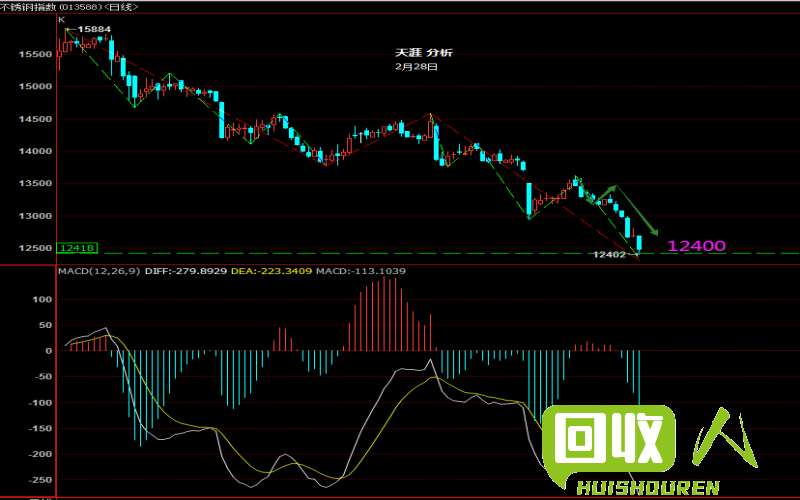Click the 12500 price axis label
This screenshot has height=500, width=800.
[35, 248]
